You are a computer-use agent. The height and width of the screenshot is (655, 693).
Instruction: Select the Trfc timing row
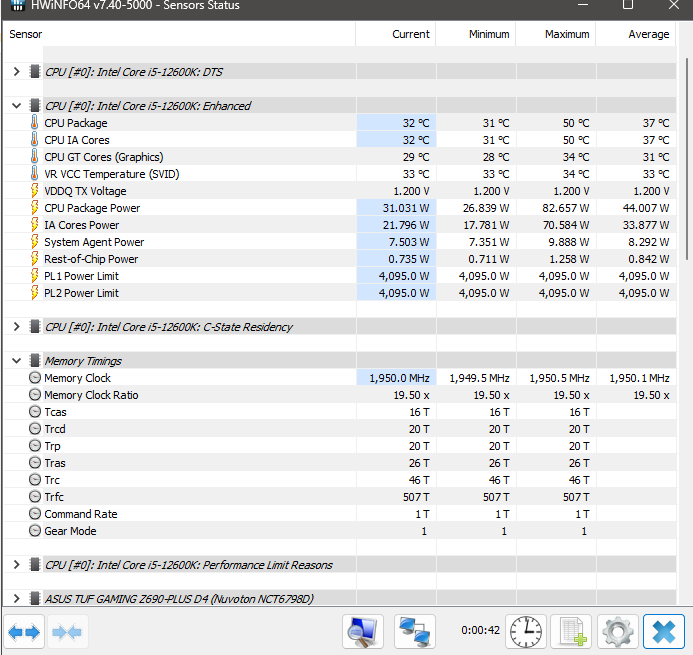click(340, 497)
